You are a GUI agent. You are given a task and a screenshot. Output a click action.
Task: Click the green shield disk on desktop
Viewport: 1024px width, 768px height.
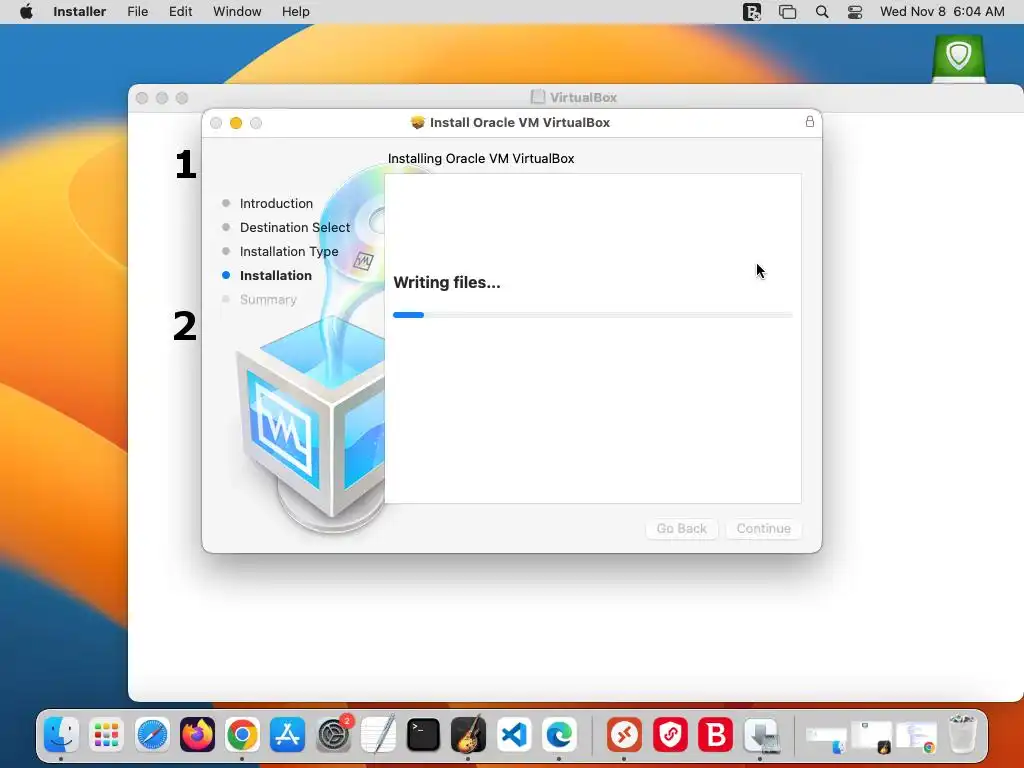(959, 59)
